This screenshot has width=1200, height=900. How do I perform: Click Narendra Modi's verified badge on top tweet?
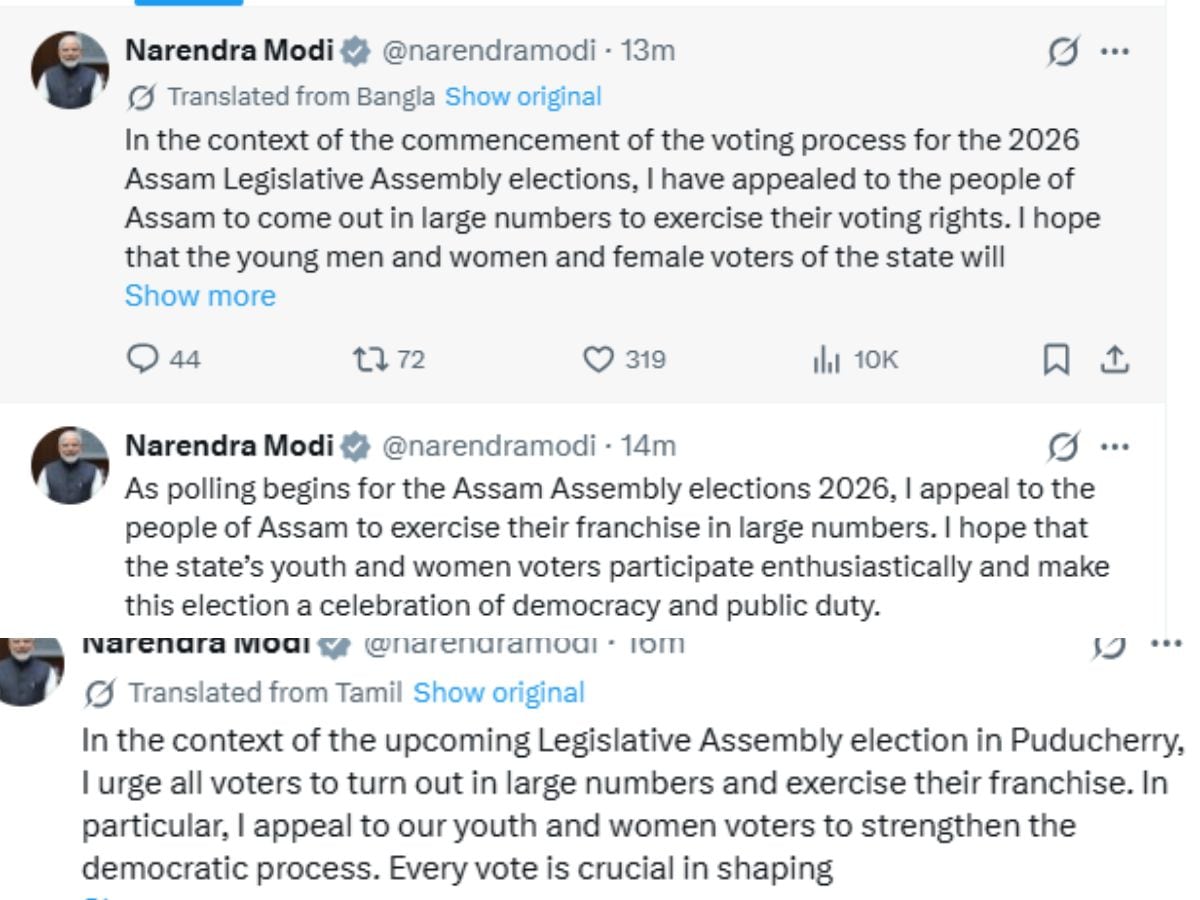point(356,50)
